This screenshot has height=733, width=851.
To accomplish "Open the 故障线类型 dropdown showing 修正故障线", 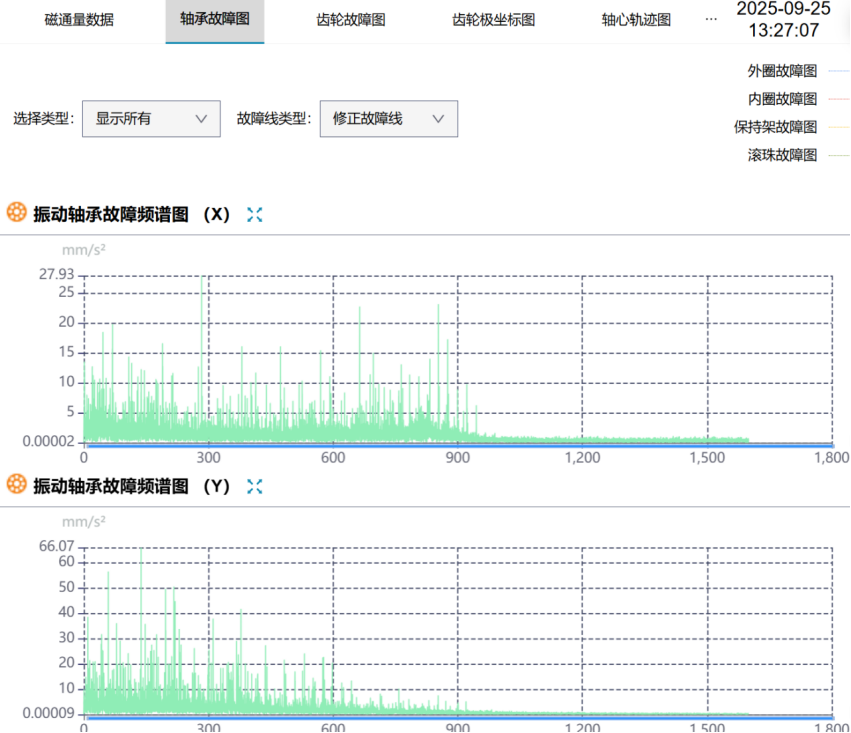I will point(389,119).
